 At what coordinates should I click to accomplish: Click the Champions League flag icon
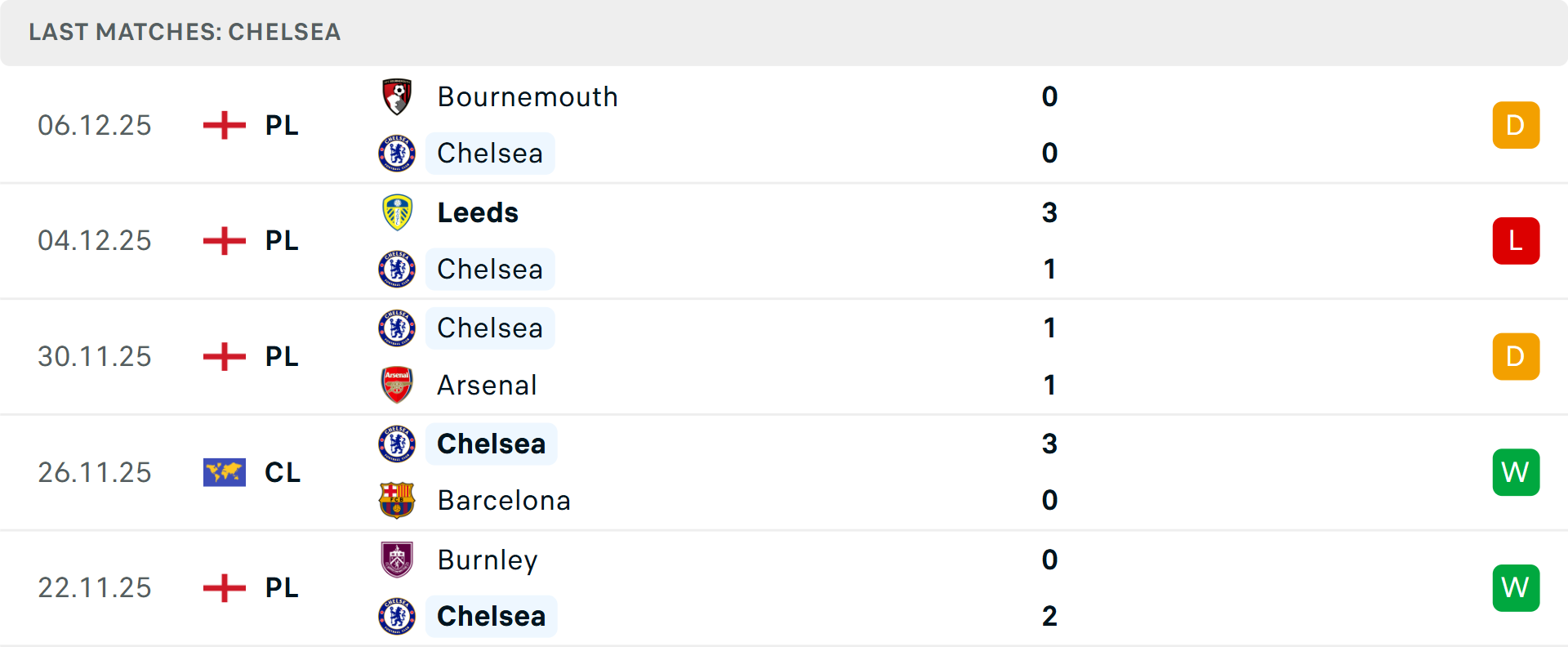pyautogui.click(x=225, y=472)
